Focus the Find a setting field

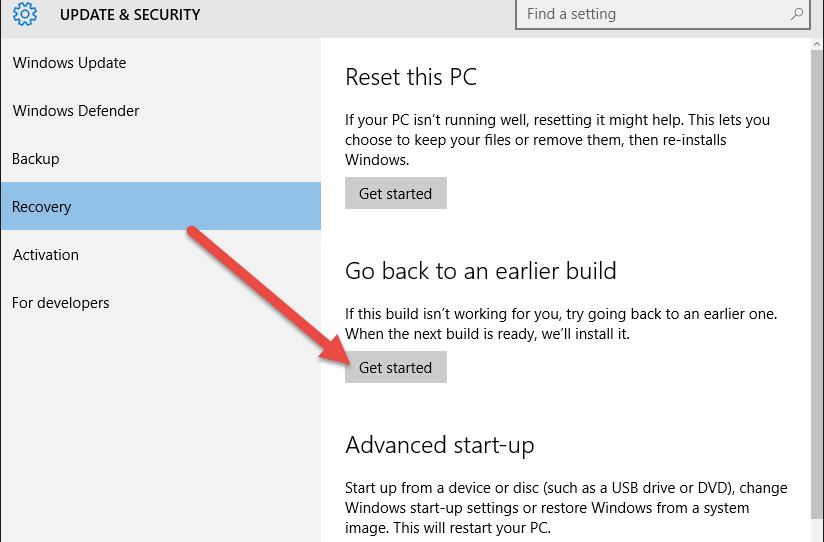pos(663,14)
